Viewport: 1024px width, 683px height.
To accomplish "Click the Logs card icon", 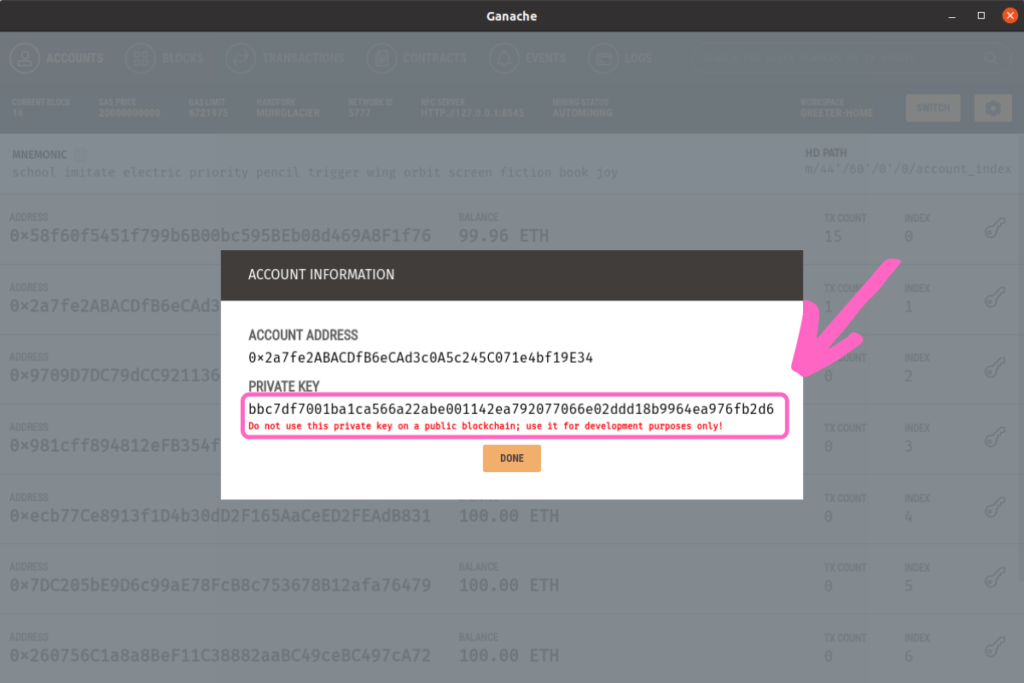I will click(603, 59).
